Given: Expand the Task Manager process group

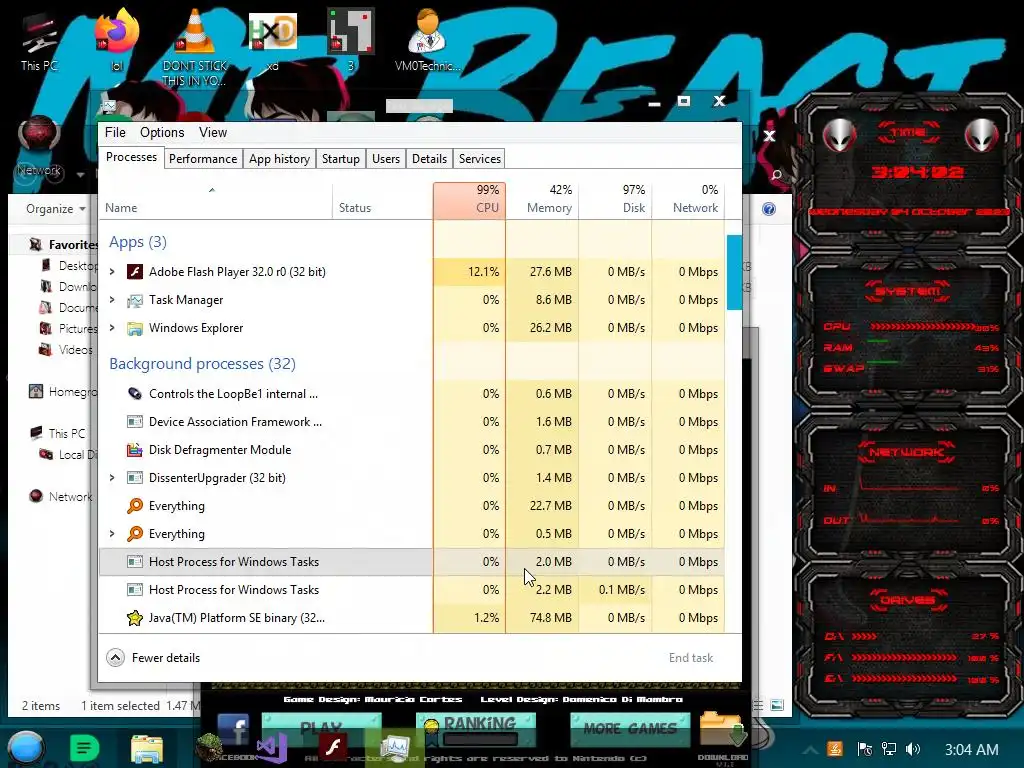Looking at the screenshot, I should click(x=112, y=300).
